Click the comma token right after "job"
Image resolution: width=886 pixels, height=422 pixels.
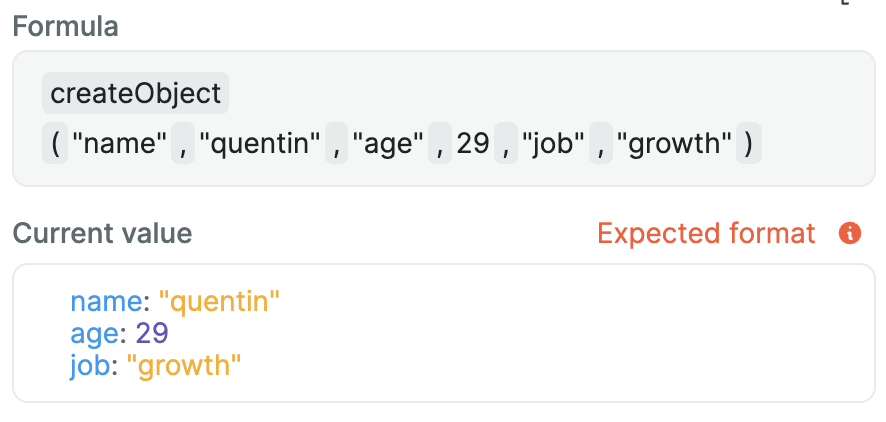coord(600,145)
